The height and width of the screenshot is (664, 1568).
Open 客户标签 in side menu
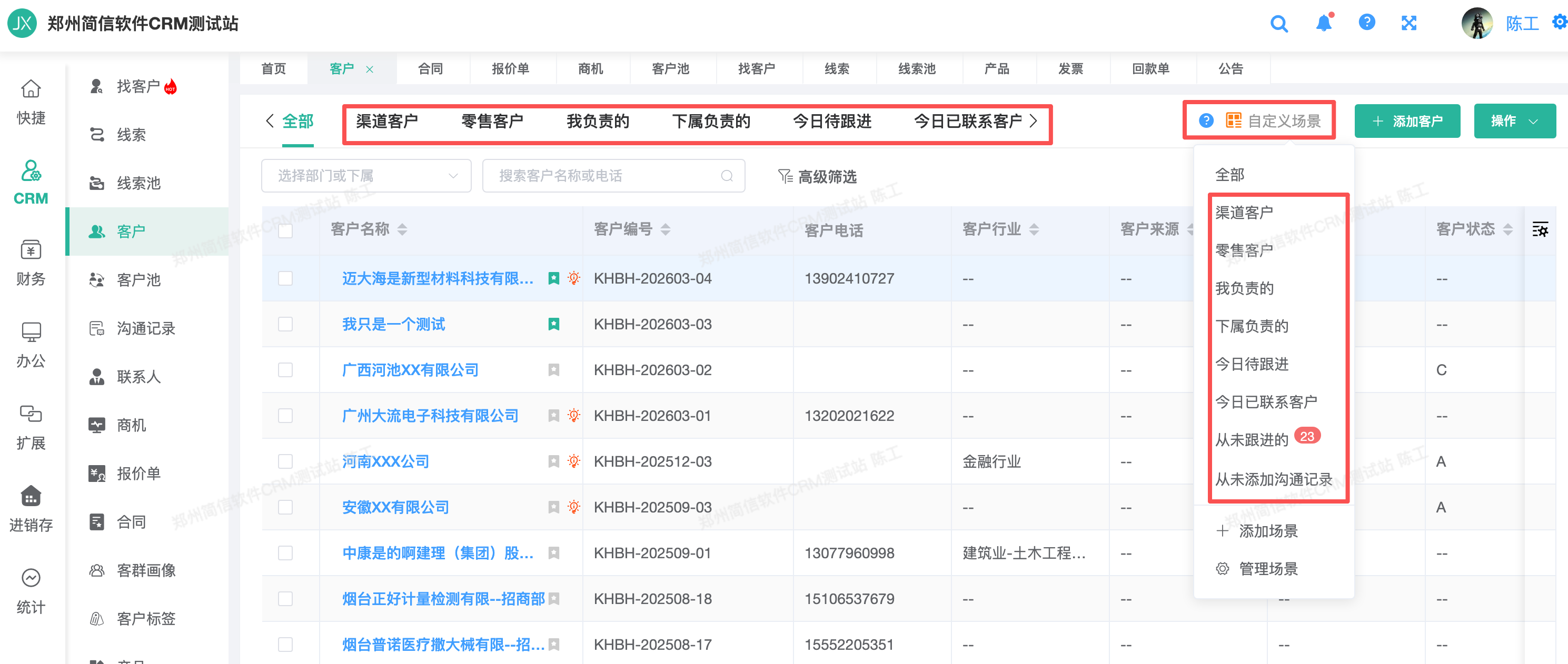click(x=147, y=618)
